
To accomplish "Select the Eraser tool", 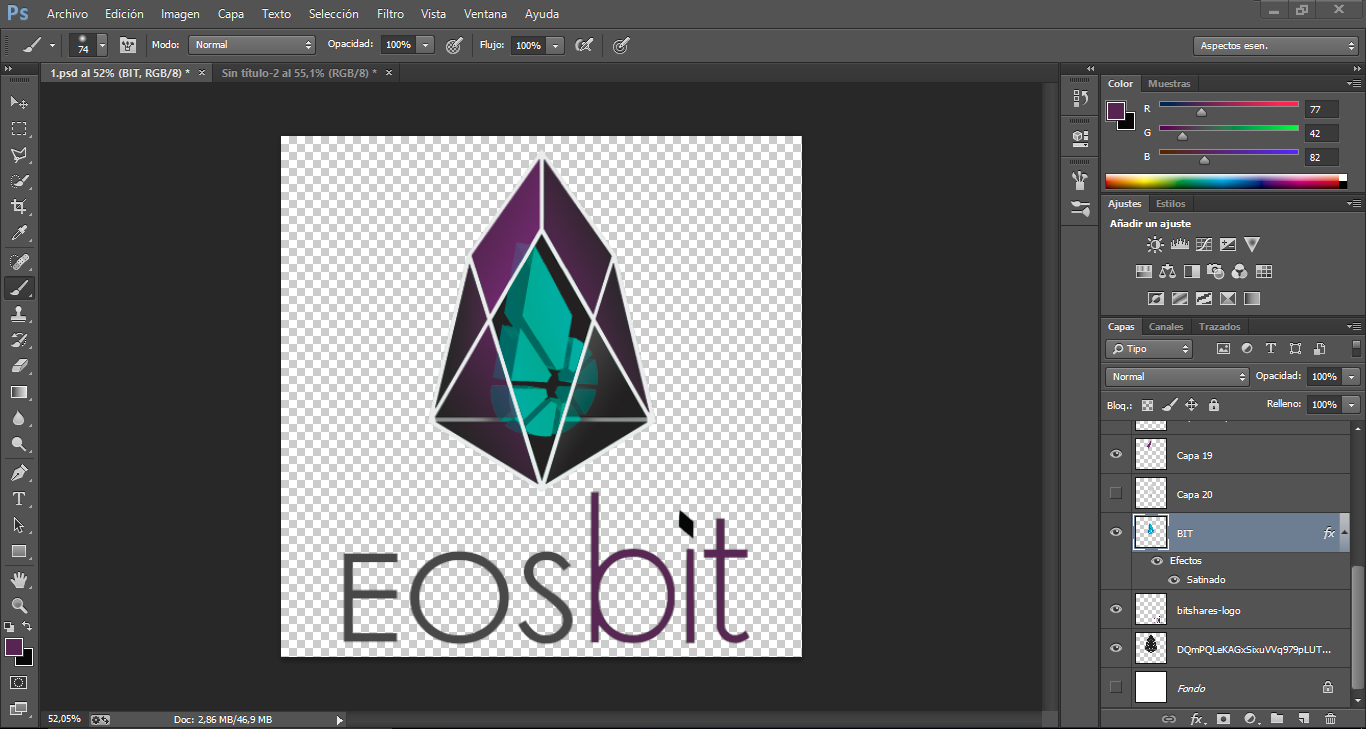I will [x=19, y=366].
